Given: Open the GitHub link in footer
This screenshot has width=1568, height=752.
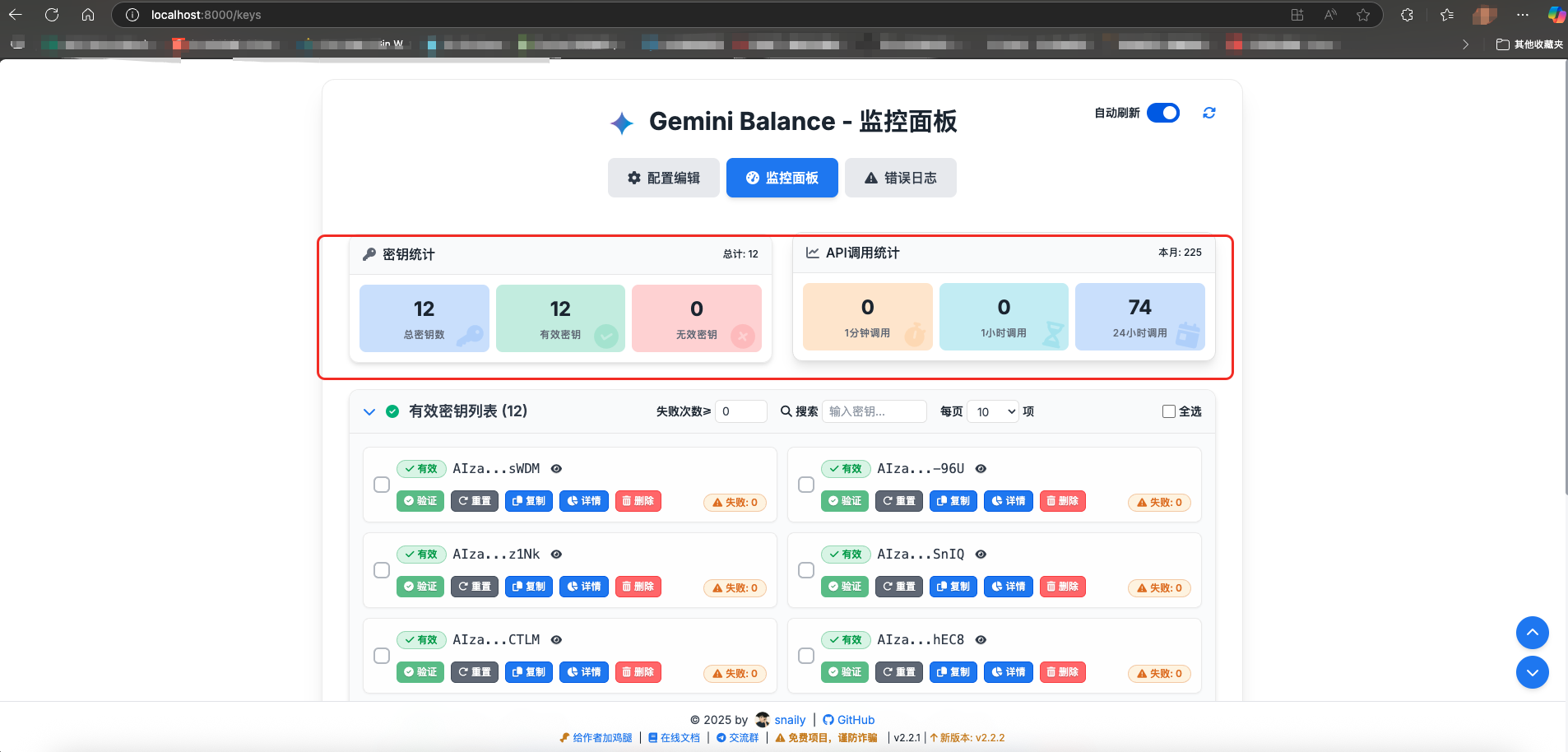Looking at the screenshot, I should point(848,720).
